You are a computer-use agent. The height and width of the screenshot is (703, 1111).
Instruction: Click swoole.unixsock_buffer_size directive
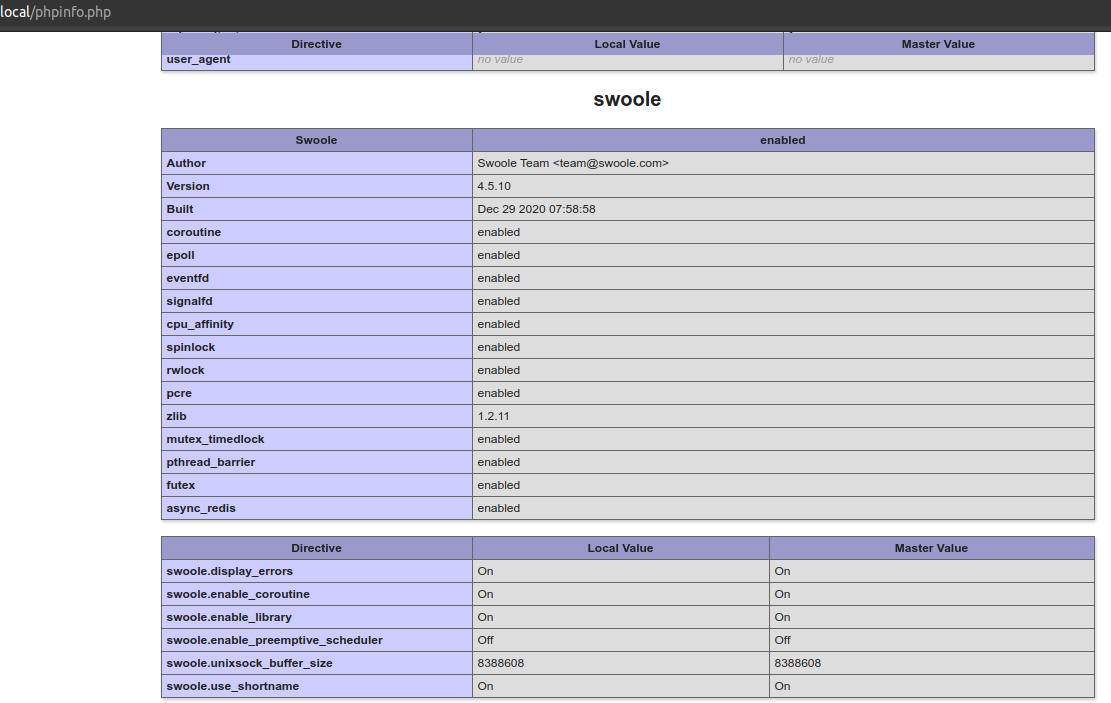[249, 663]
